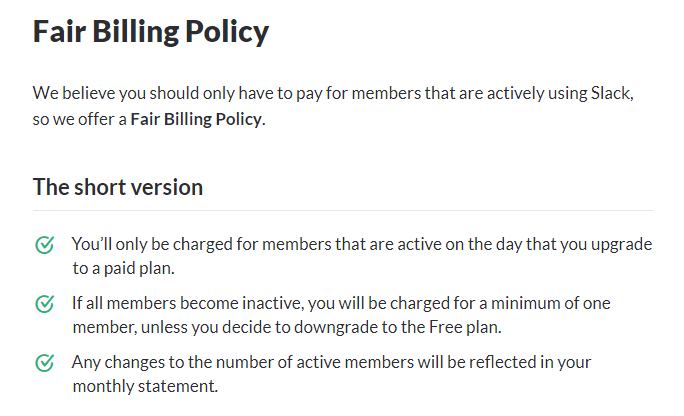This screenshot has width=684, height=416.
Task: Click the word "Slack" in the intro paragraph
Action: tap(610, 94)
